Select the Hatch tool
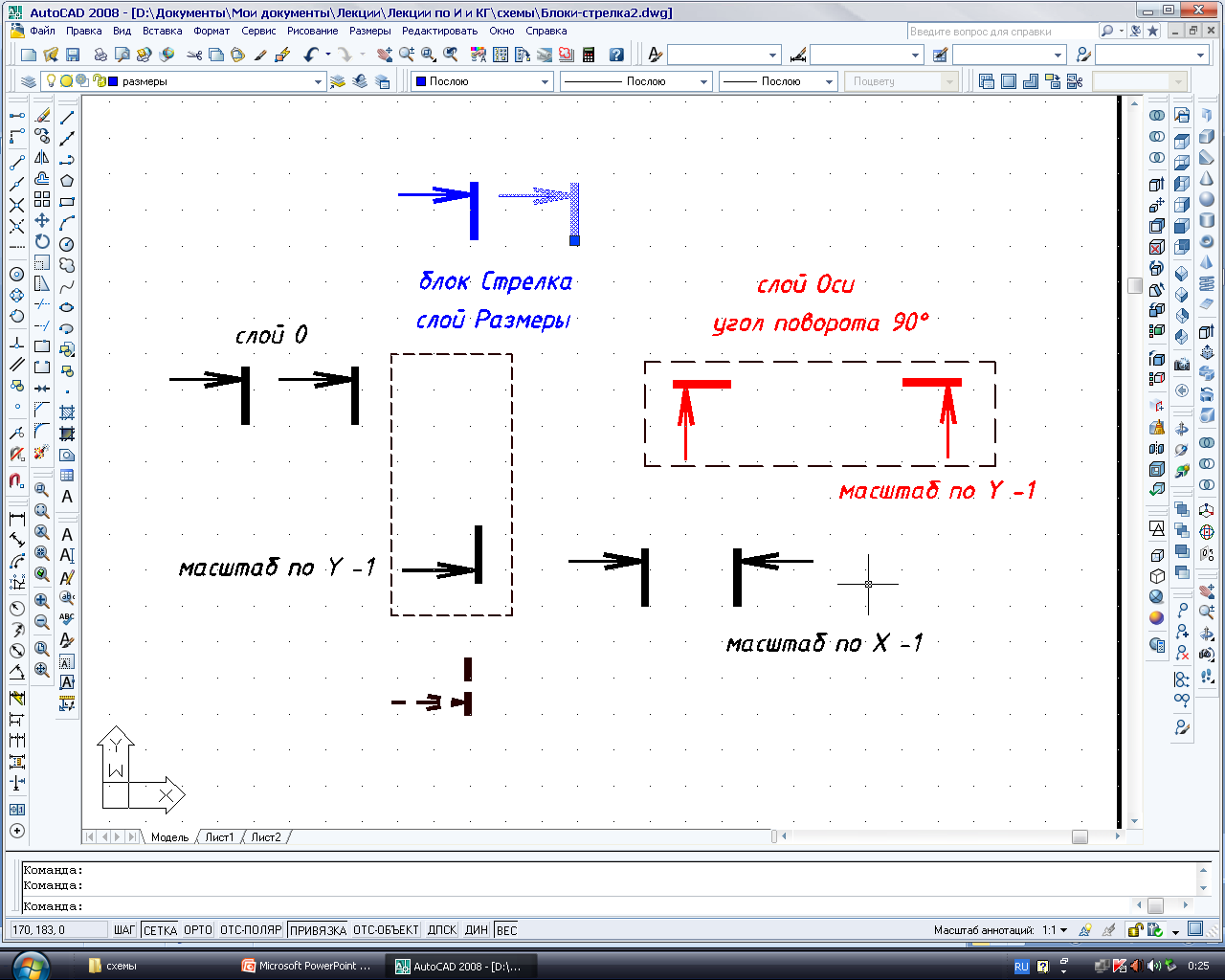 [67, 412]
